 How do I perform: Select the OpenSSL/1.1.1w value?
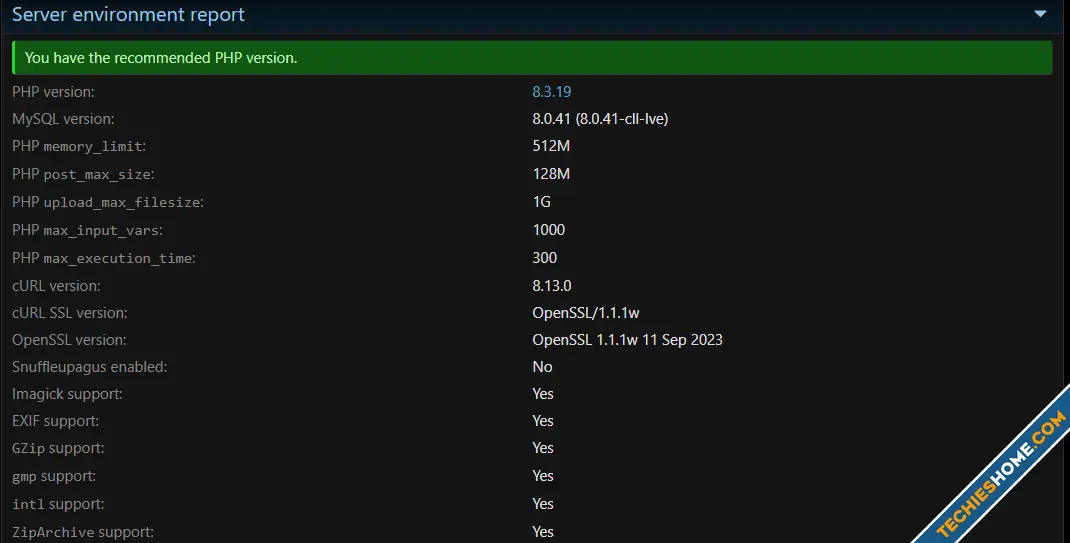[x=585, y=313]
